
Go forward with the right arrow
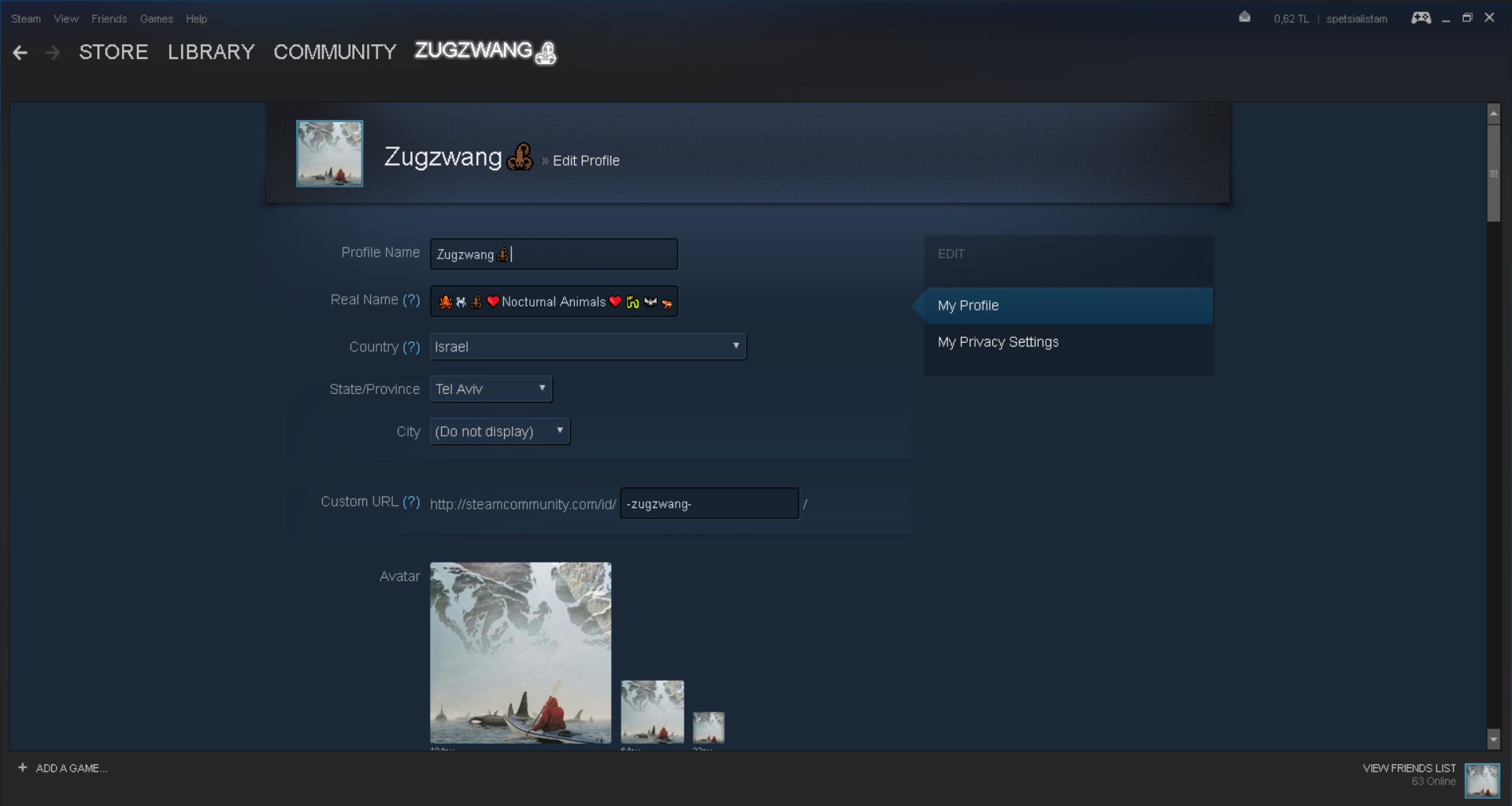click(x=53, y=53)
